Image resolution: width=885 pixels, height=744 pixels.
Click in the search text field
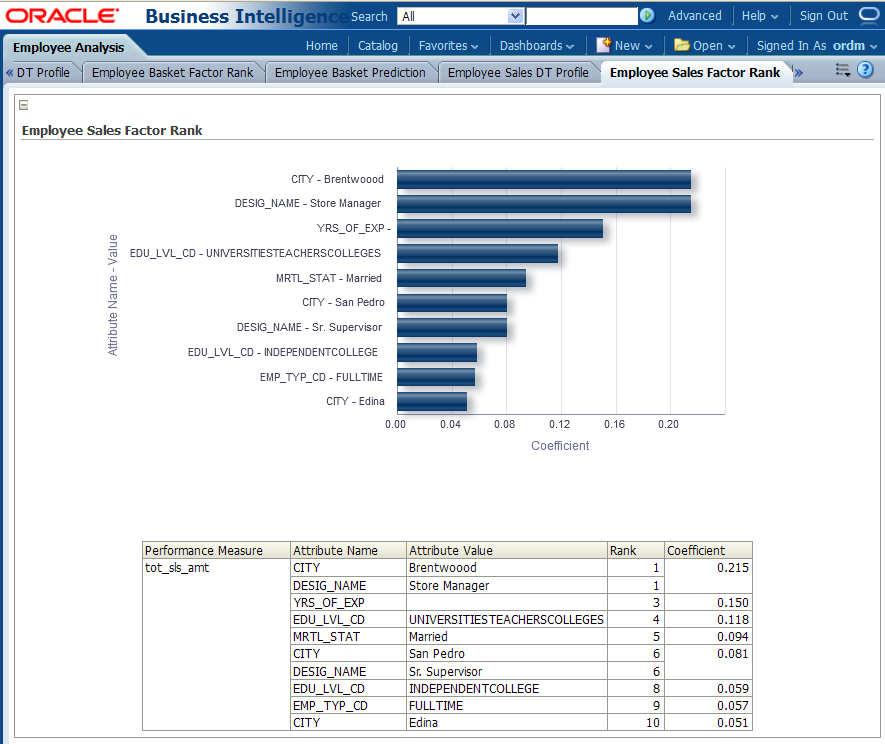[x=582, y=16]
